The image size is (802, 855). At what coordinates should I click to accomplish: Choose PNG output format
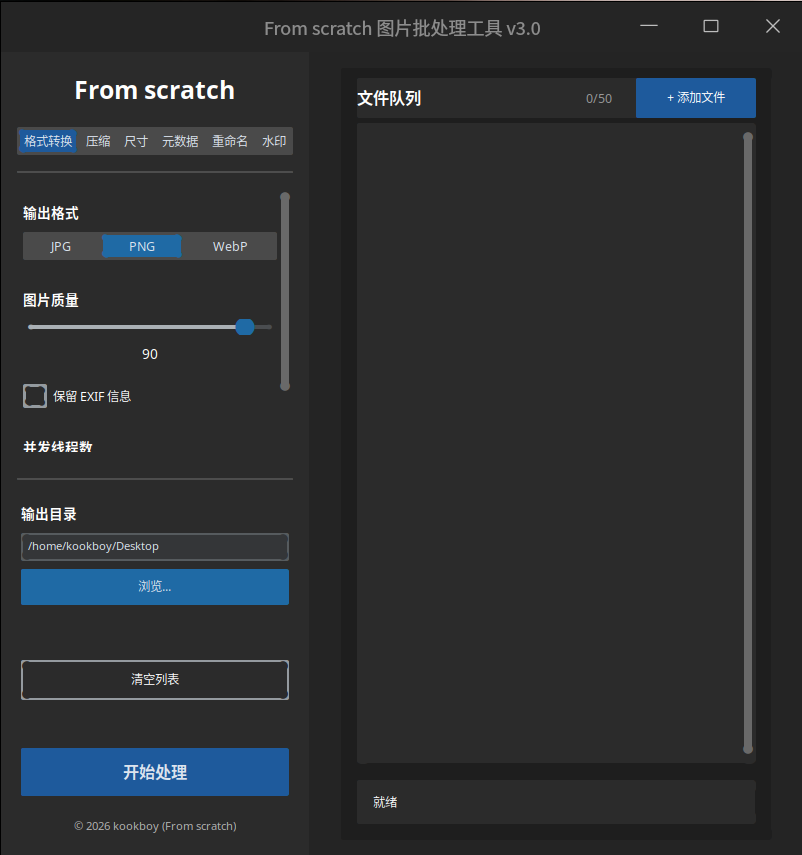tap(142, 246)
